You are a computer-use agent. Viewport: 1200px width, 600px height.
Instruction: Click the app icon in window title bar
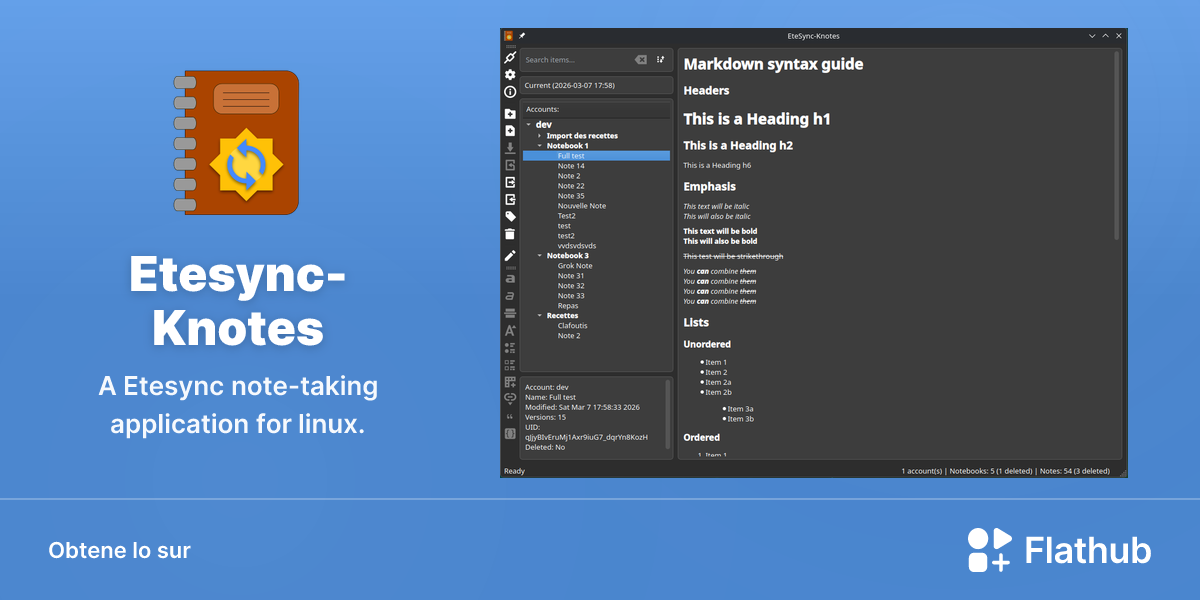[508, 36]
